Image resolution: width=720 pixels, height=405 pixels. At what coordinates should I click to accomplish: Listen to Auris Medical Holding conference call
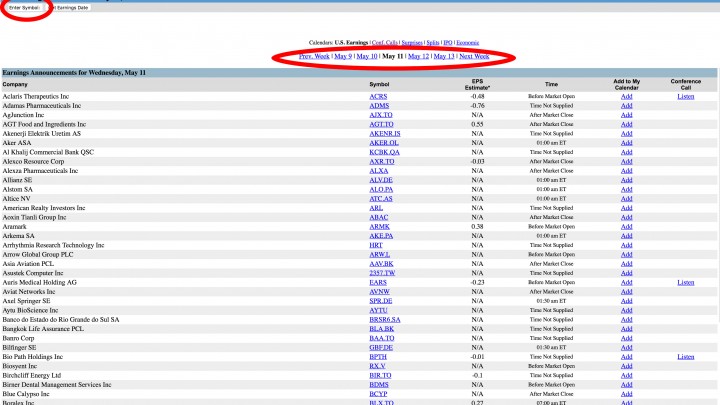[686, 282]
